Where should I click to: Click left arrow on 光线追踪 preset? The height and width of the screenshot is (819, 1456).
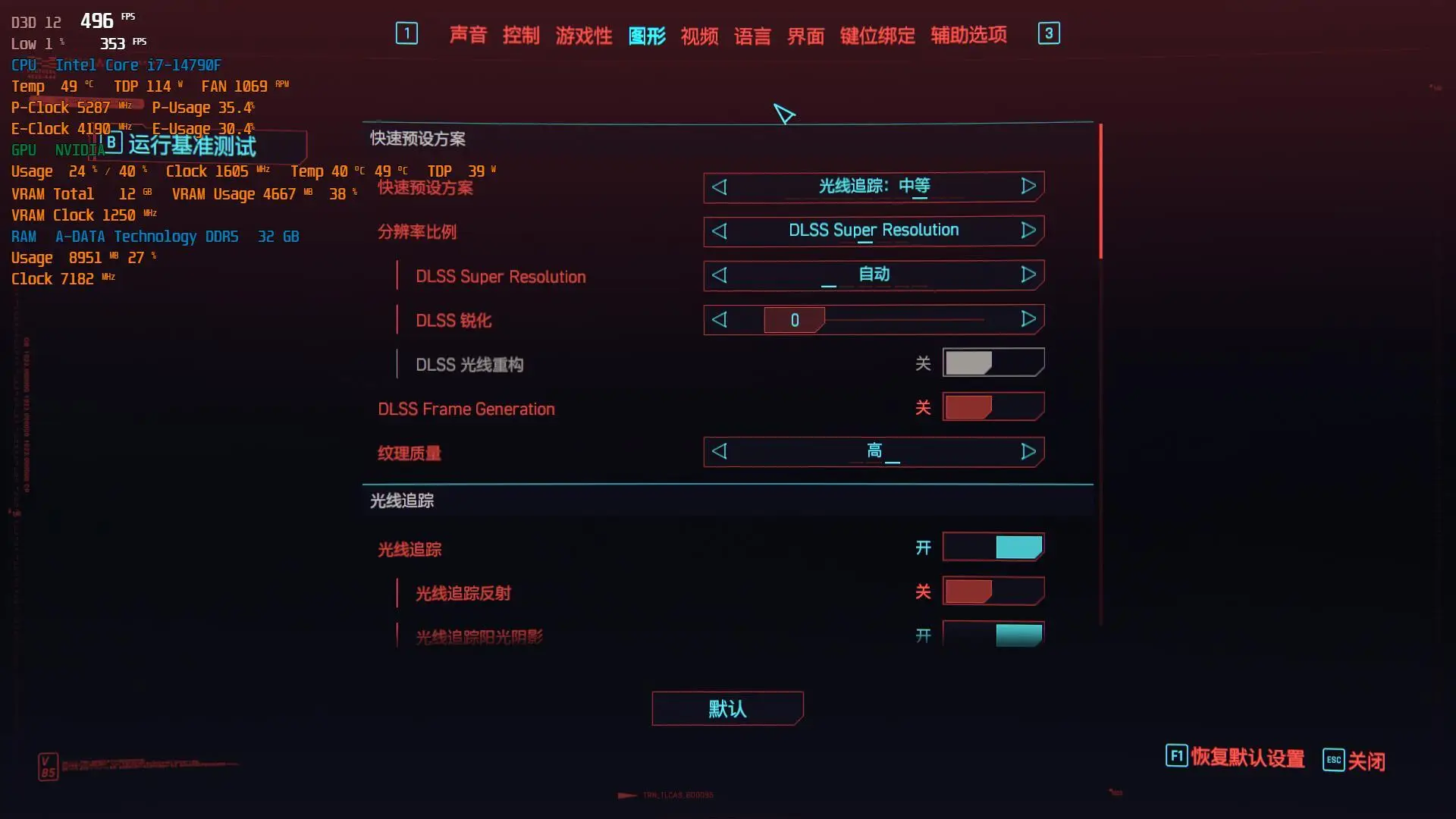[x=720, y=186]
